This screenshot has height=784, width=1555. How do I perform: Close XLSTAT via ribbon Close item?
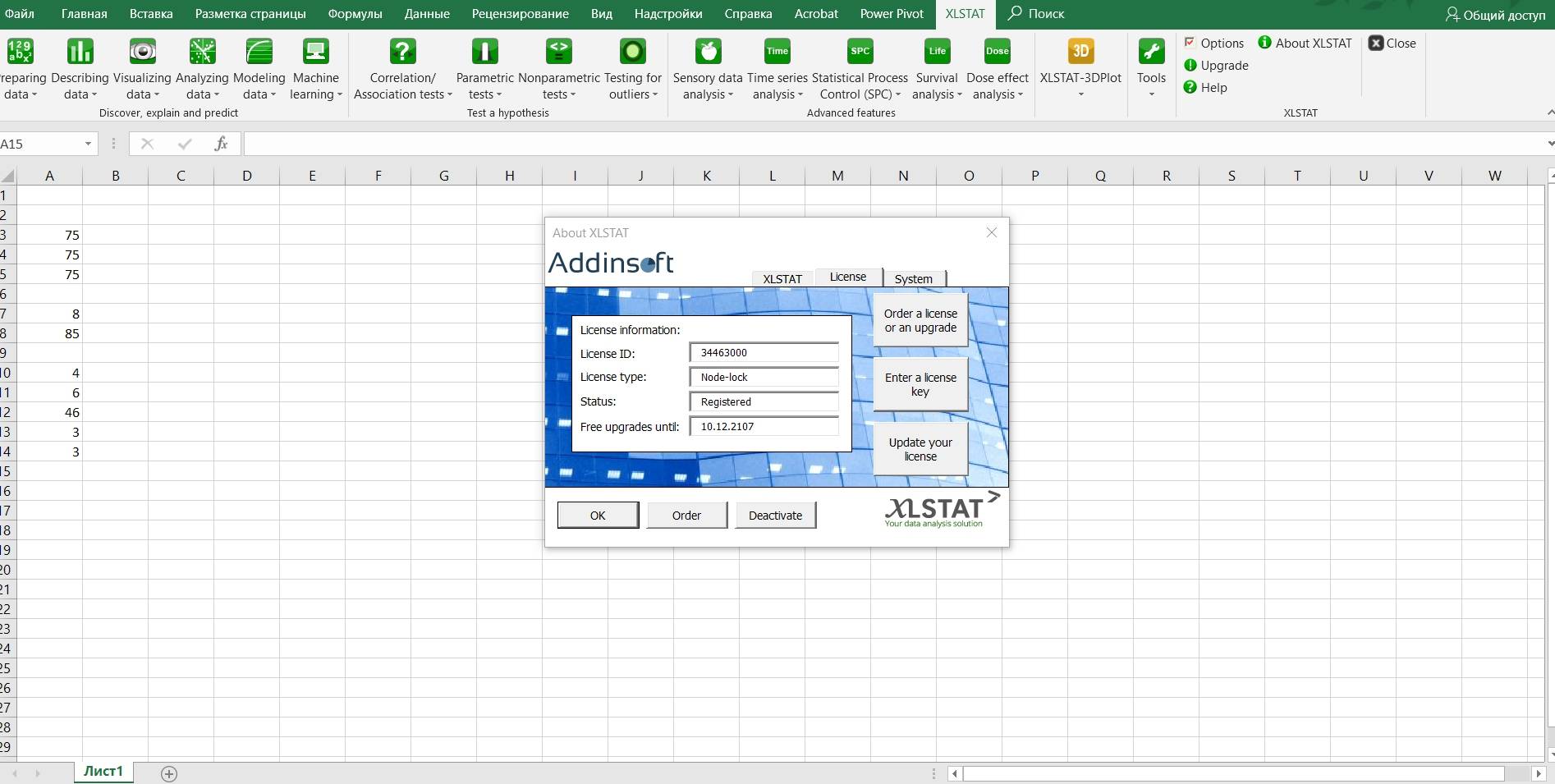[1392, 44]
